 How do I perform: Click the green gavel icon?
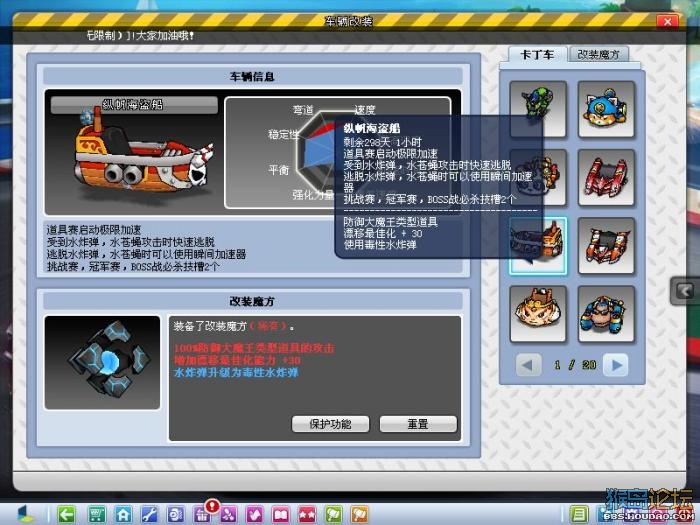(x=333, y=515)
